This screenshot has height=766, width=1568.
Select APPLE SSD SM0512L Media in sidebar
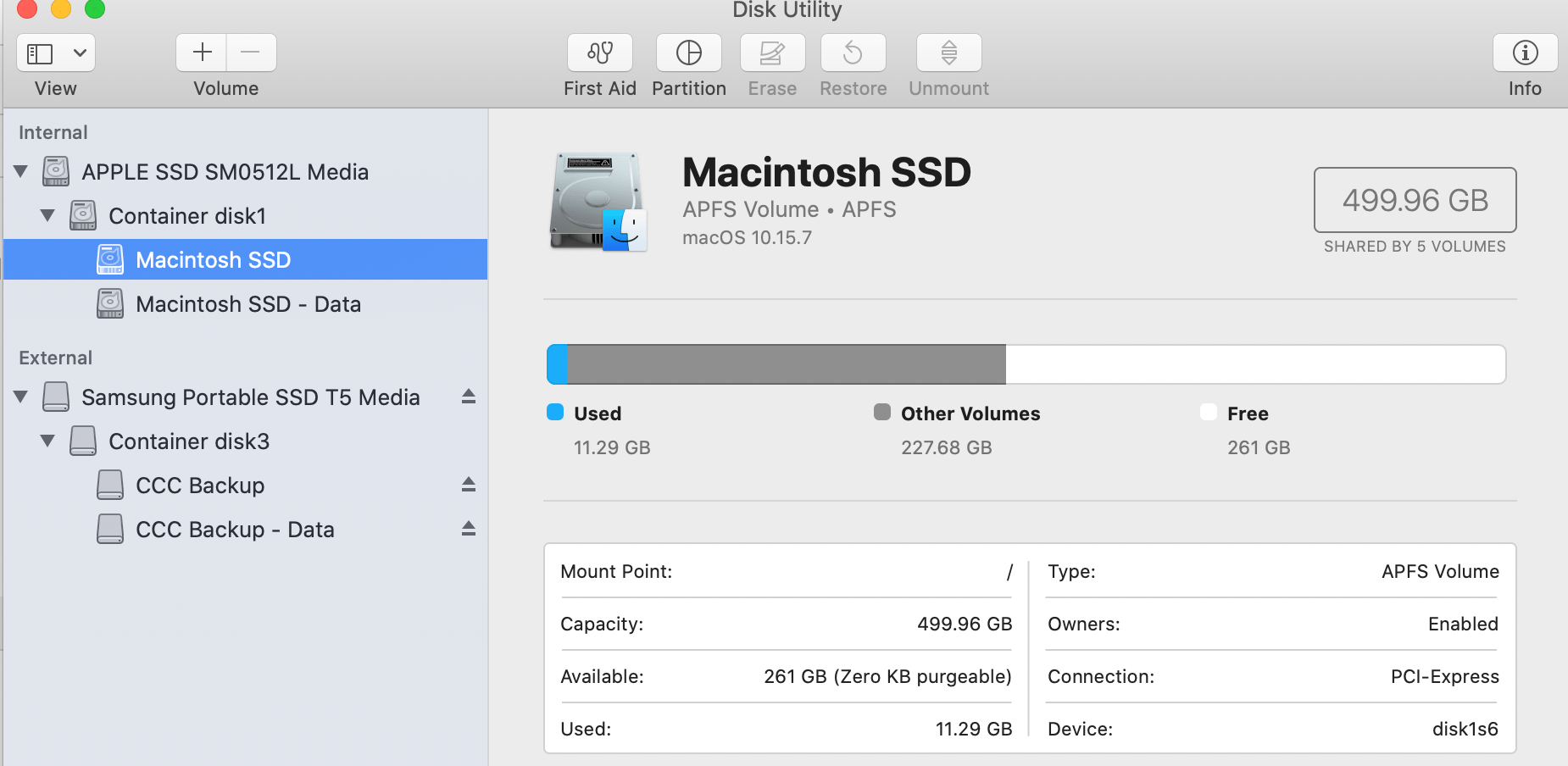(x=246, y=172)
